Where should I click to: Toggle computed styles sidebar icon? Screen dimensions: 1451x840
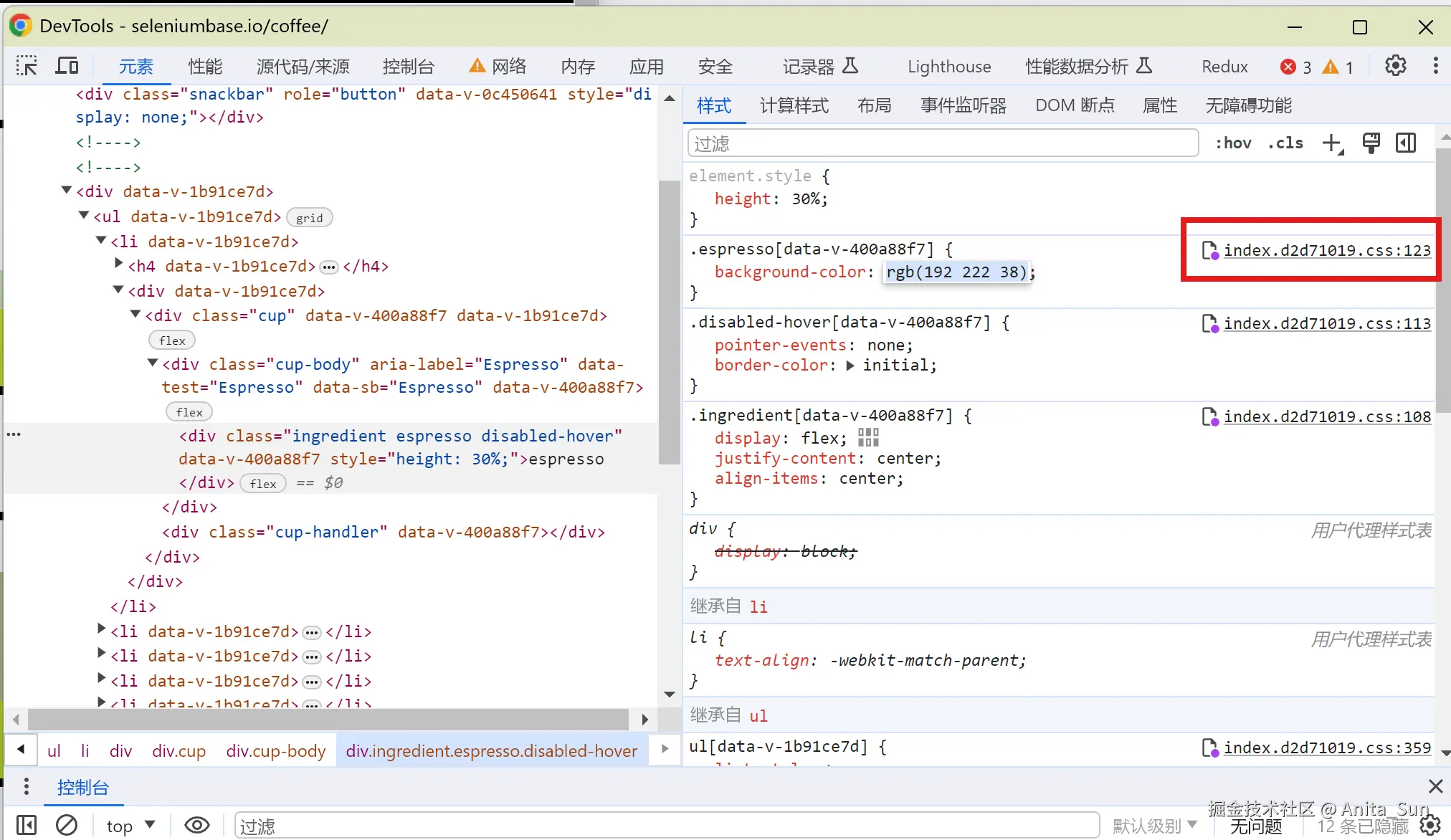(x=1406, y=143)
